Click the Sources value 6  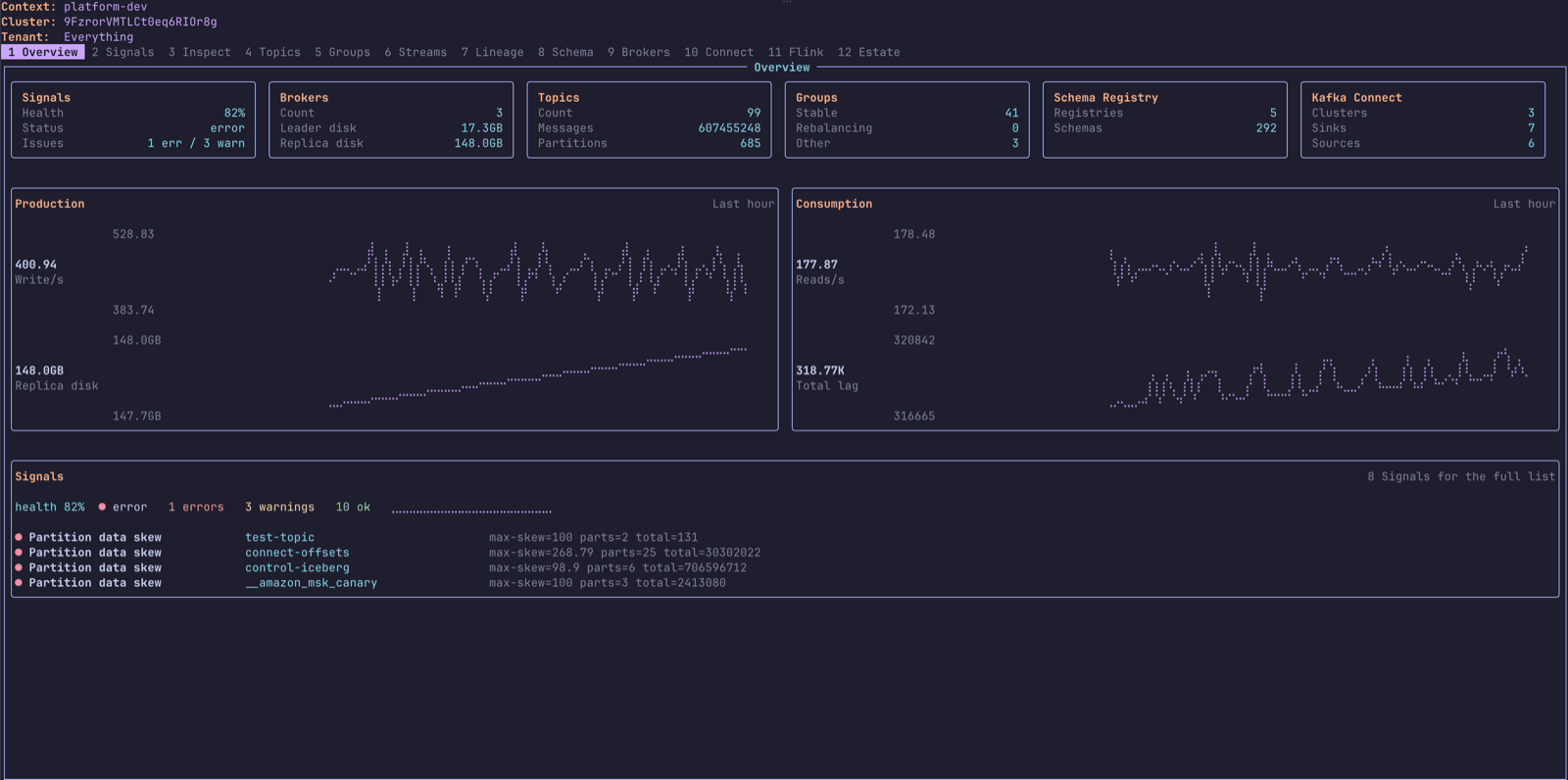tap(1531, 143)
